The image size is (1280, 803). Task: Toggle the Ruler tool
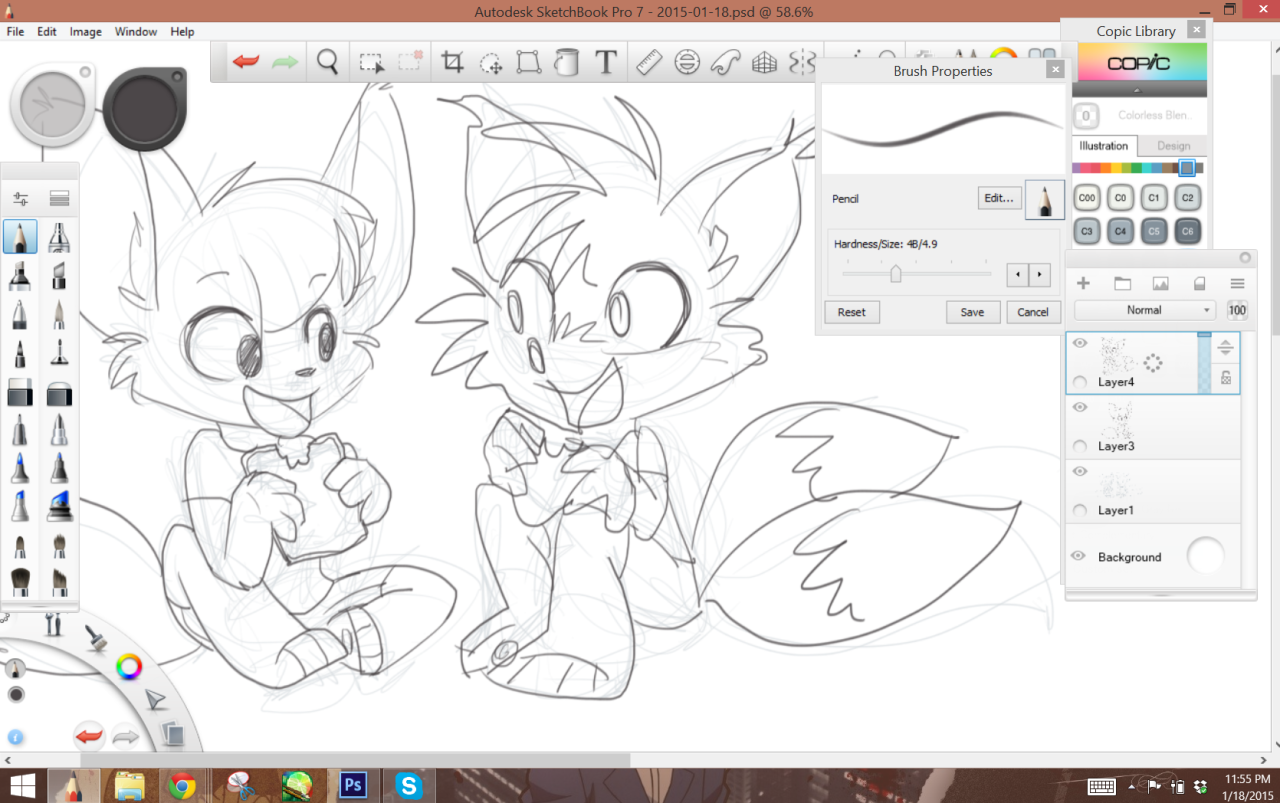tap(649, 62)
